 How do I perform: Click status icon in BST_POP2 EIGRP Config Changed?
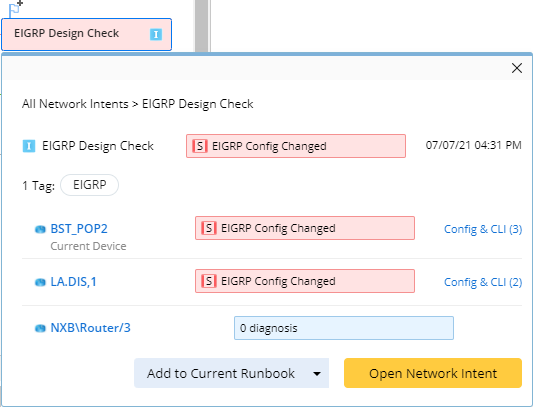click(x=209, y=228)
